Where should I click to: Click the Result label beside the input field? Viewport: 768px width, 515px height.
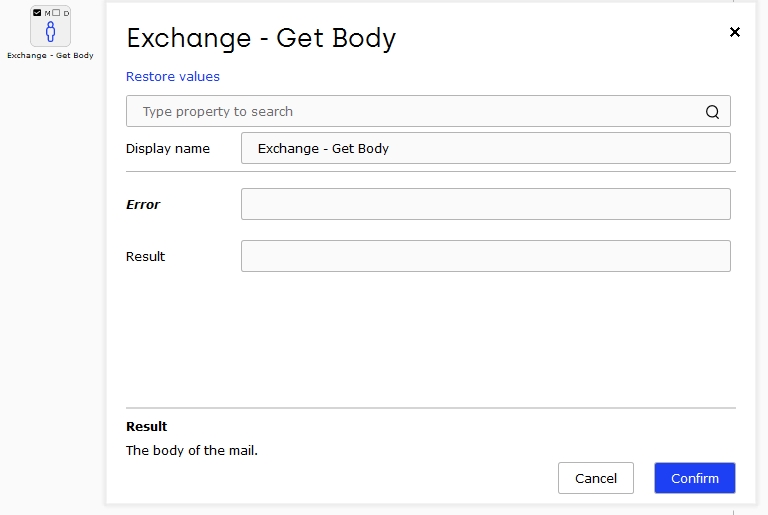(x=145, y=256)
